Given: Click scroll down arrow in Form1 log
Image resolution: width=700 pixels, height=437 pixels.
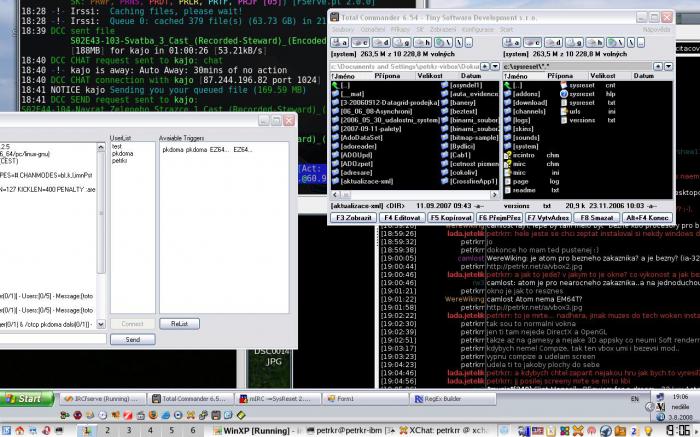Looking at the screenshot, I should pos(101,324).
